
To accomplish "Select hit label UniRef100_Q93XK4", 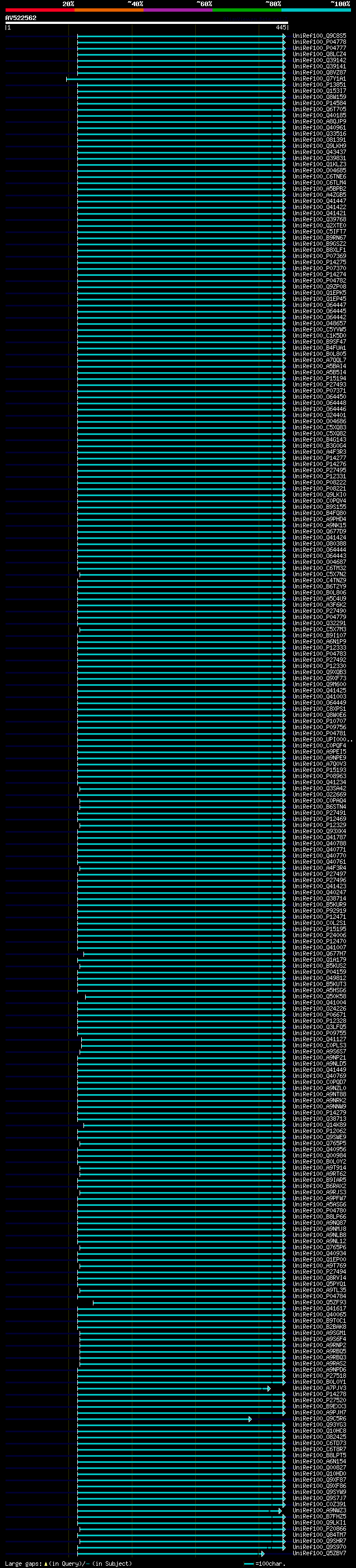I will coord(319,832).
